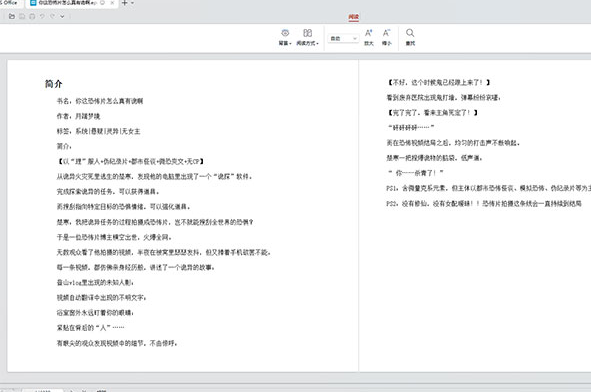The height and width of the screenshot is (392, 591).
Task: Click the 简介 heading
Action: pyautogui.click(x=54, y=84)
